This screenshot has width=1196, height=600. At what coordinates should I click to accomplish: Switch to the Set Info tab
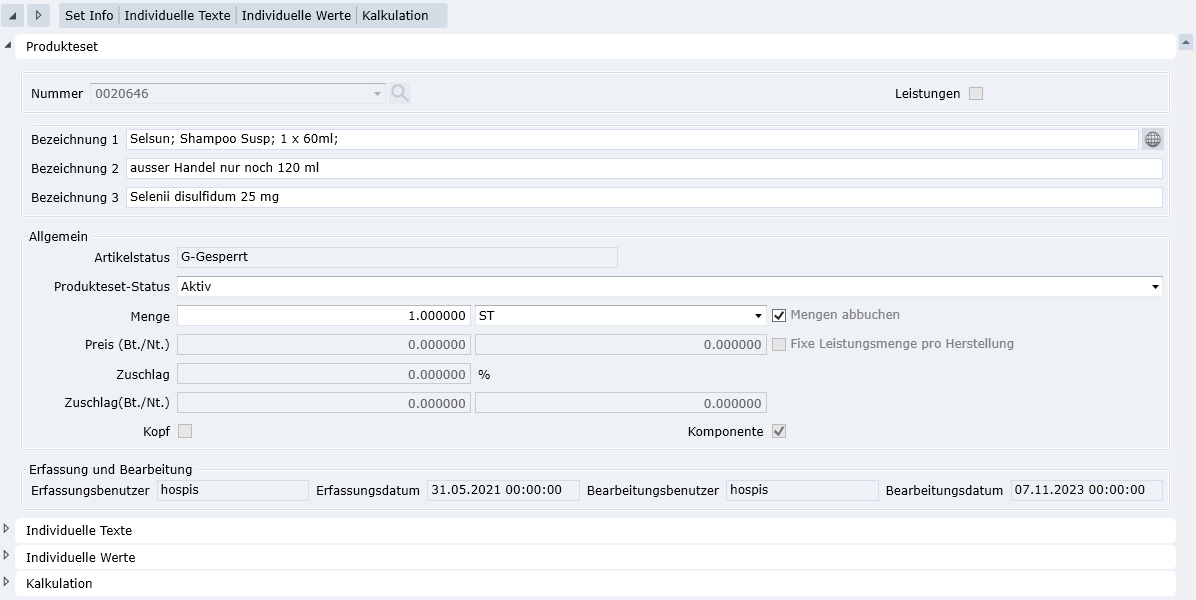tap(89, 16)
